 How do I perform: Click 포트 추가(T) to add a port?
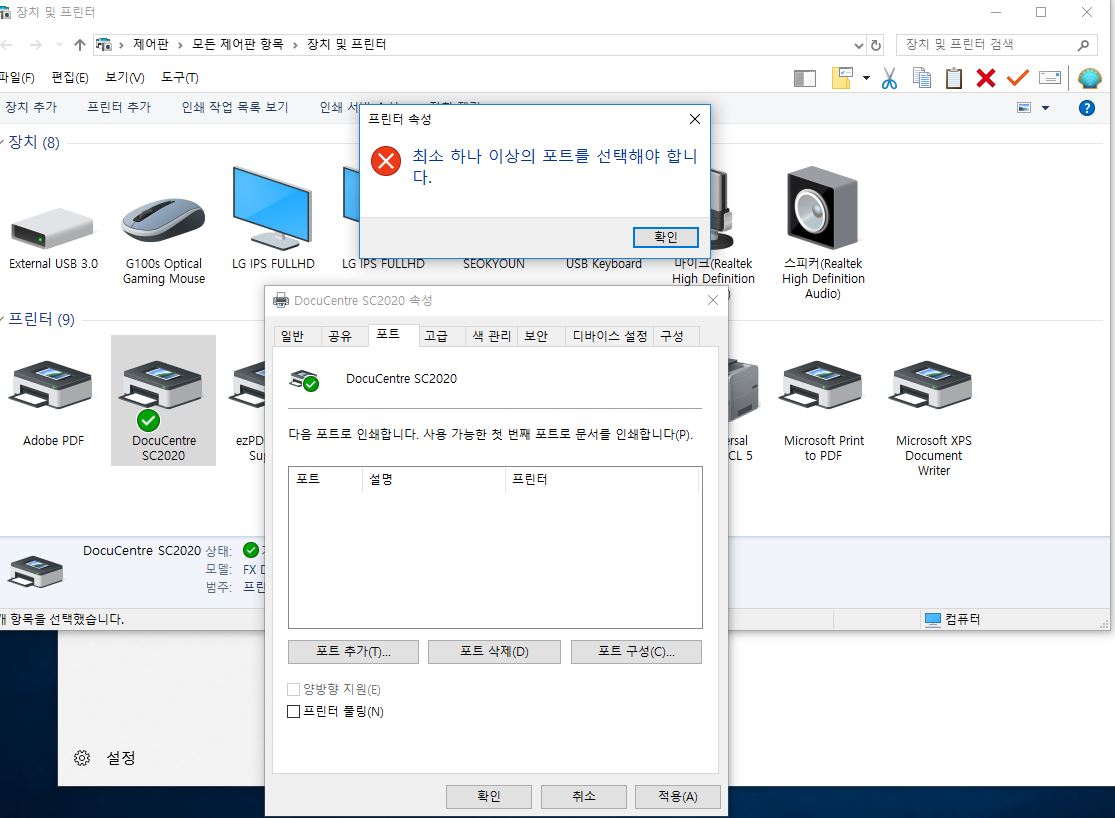tap(351, 651)
